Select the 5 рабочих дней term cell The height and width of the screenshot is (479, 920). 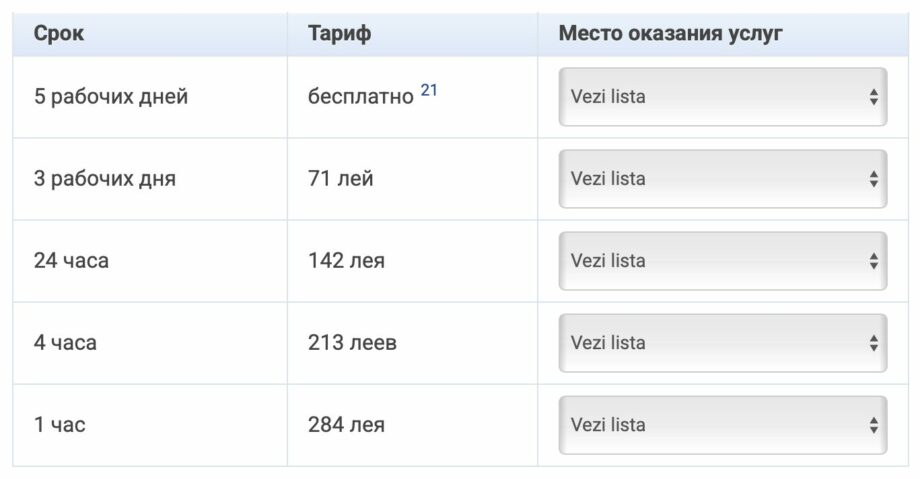pos(111,97)
